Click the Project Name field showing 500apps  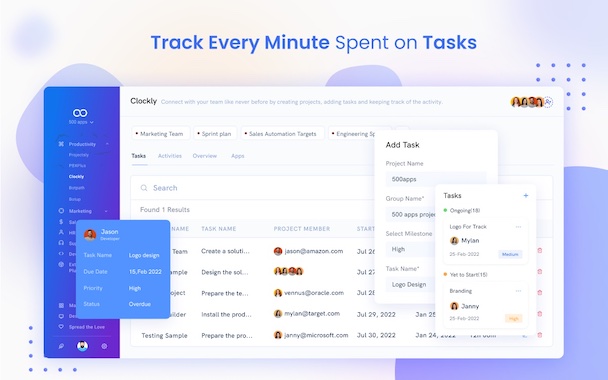436,179
